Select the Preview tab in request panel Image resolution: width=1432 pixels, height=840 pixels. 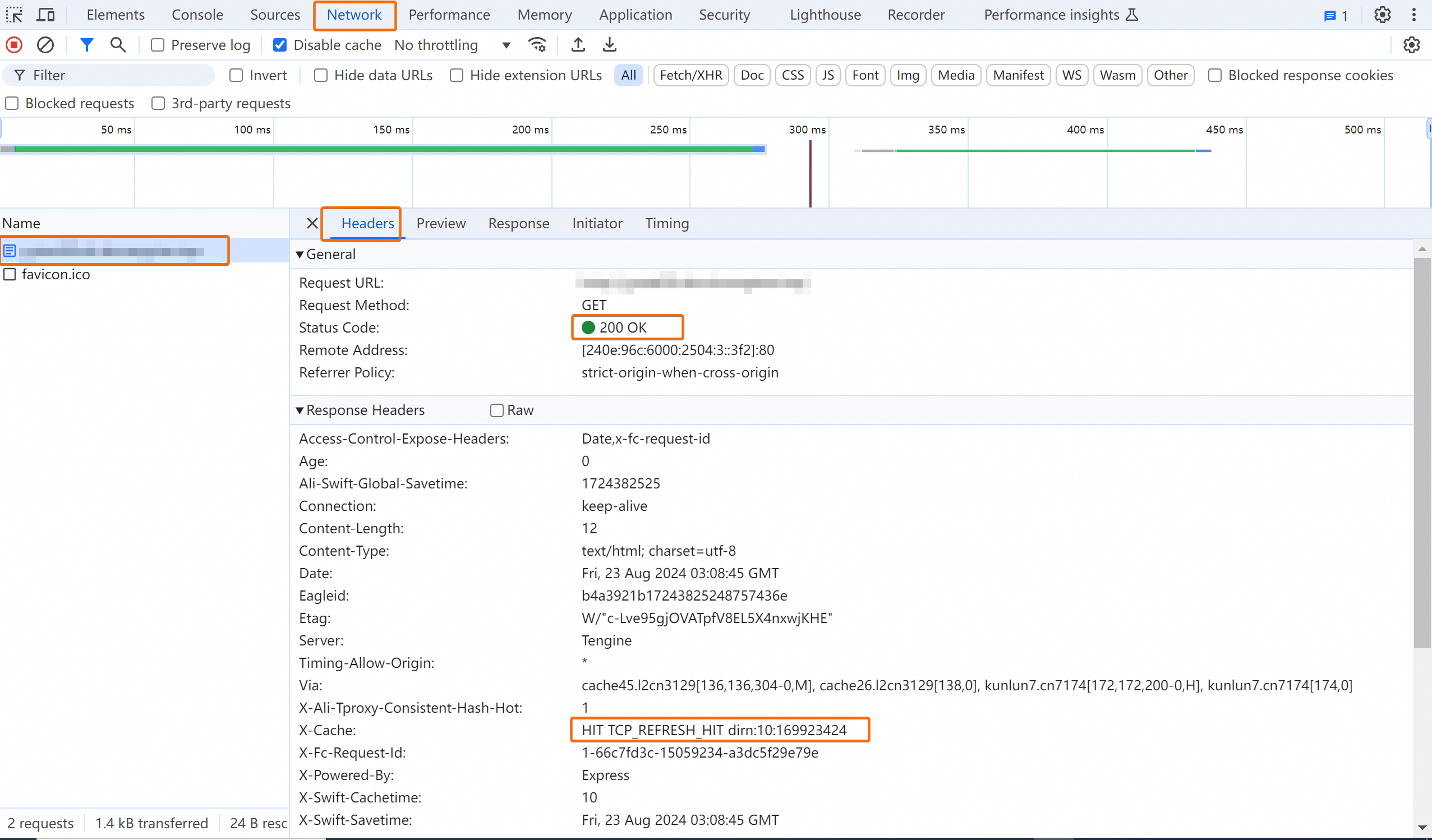pos(440,223)
